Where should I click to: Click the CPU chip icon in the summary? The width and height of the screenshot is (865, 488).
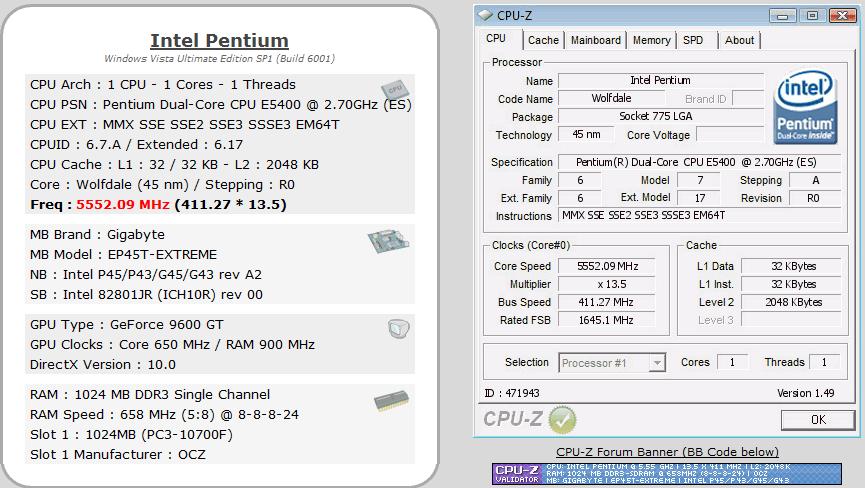pyautogui.click(x=395, y=90)
